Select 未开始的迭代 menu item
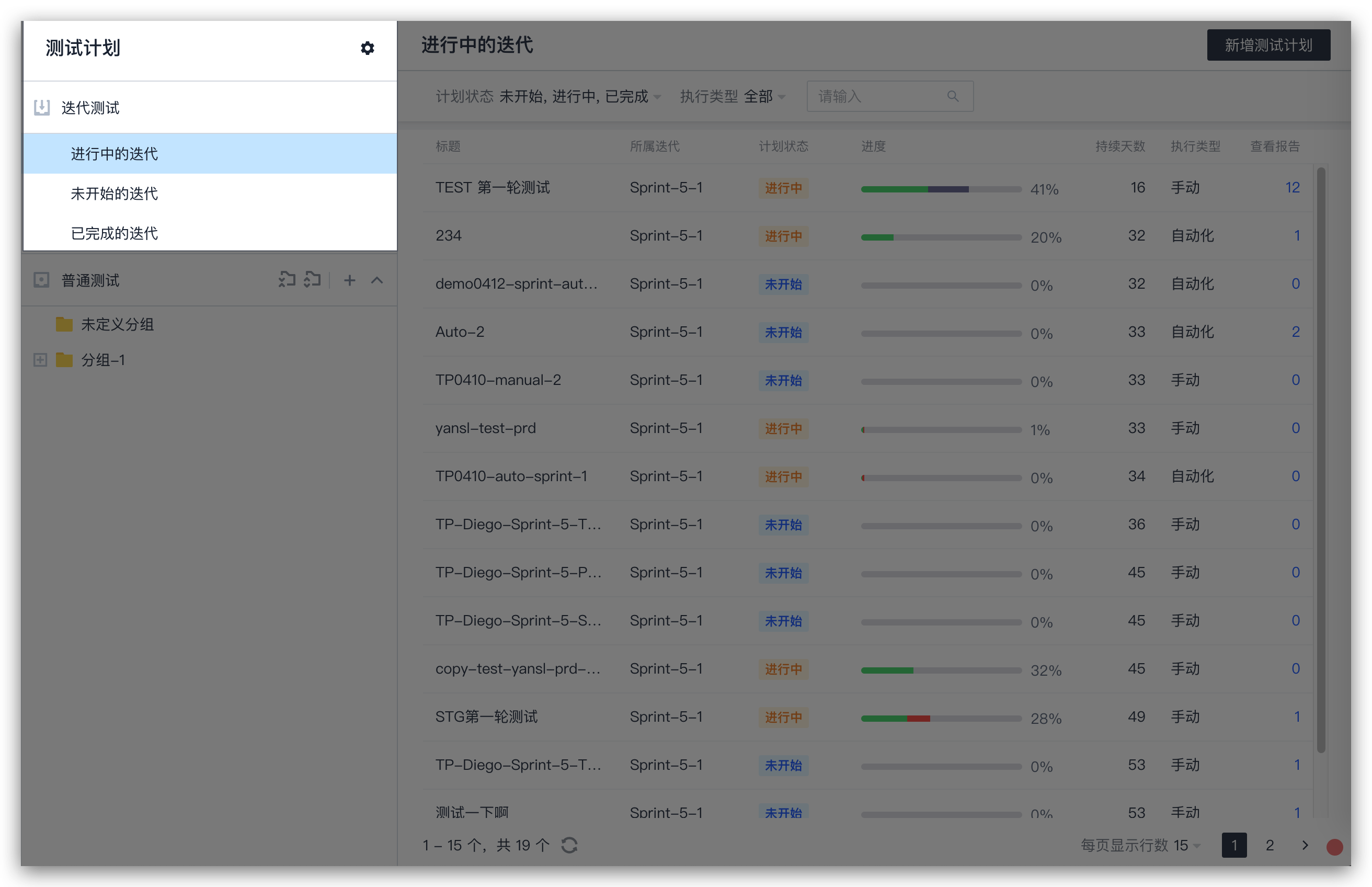The height and width of the screenshot is (887, 1372). [210, 194]
